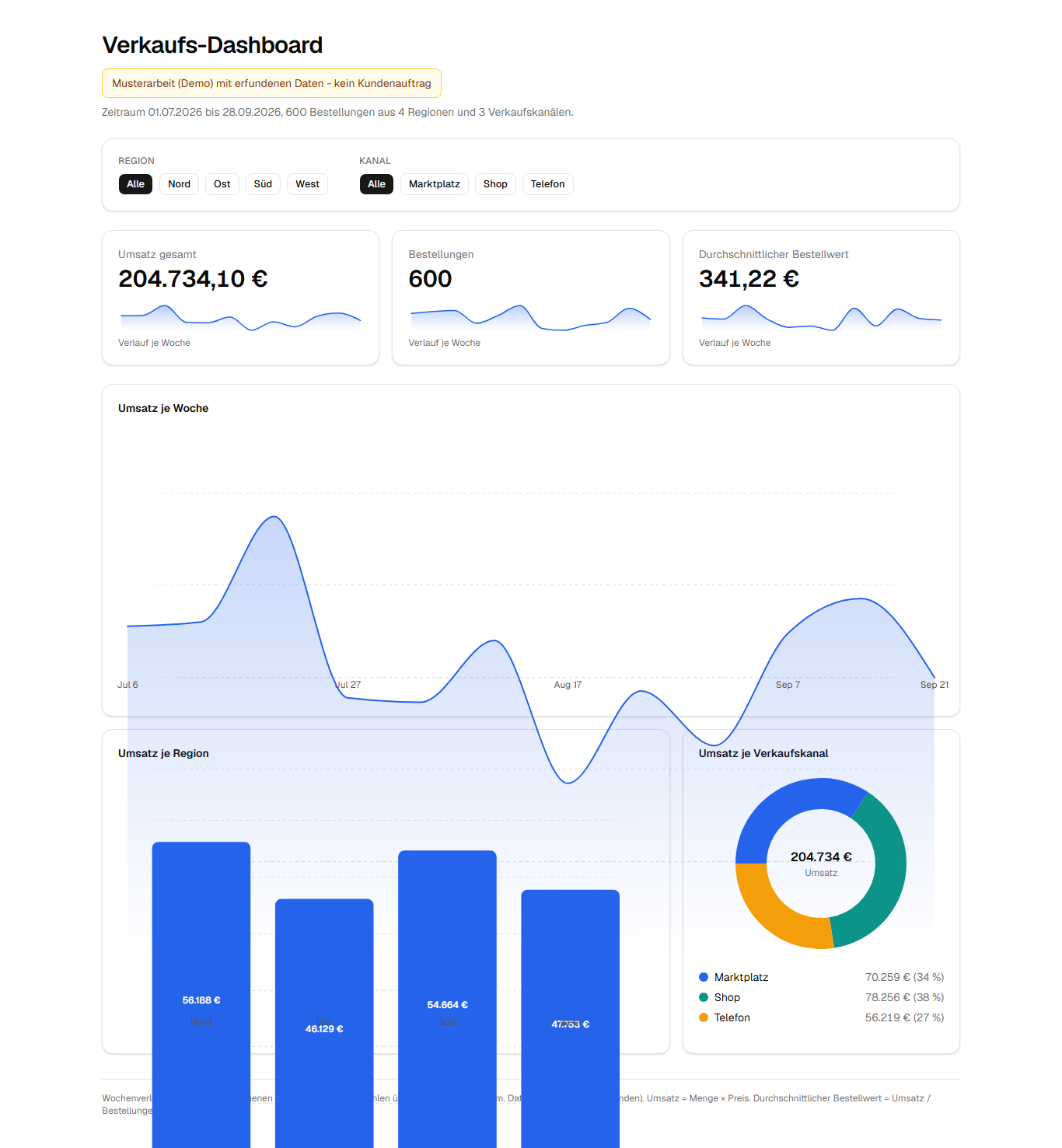Filter the region by Ost
1062x1148 pixels.
pos(222,184)
